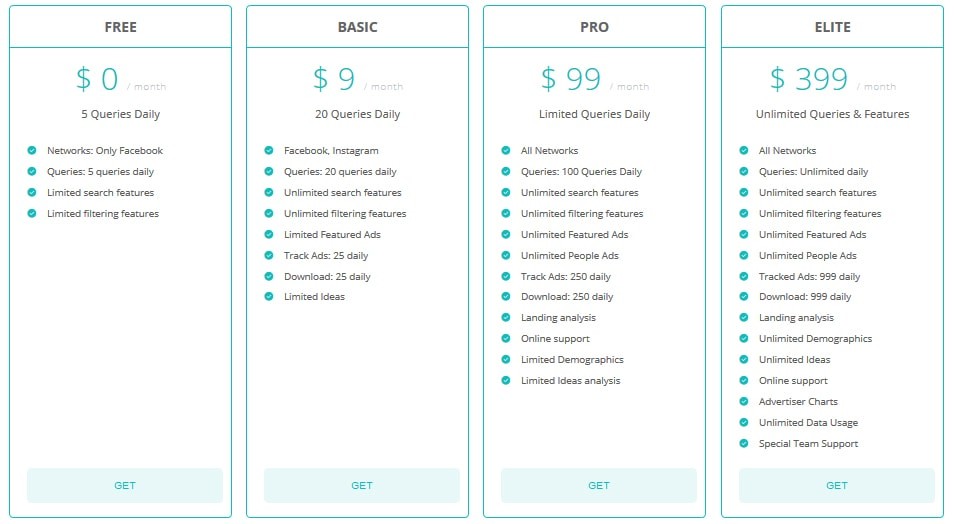
Task: Click the ELITE plan header
Action: (832, 27)
